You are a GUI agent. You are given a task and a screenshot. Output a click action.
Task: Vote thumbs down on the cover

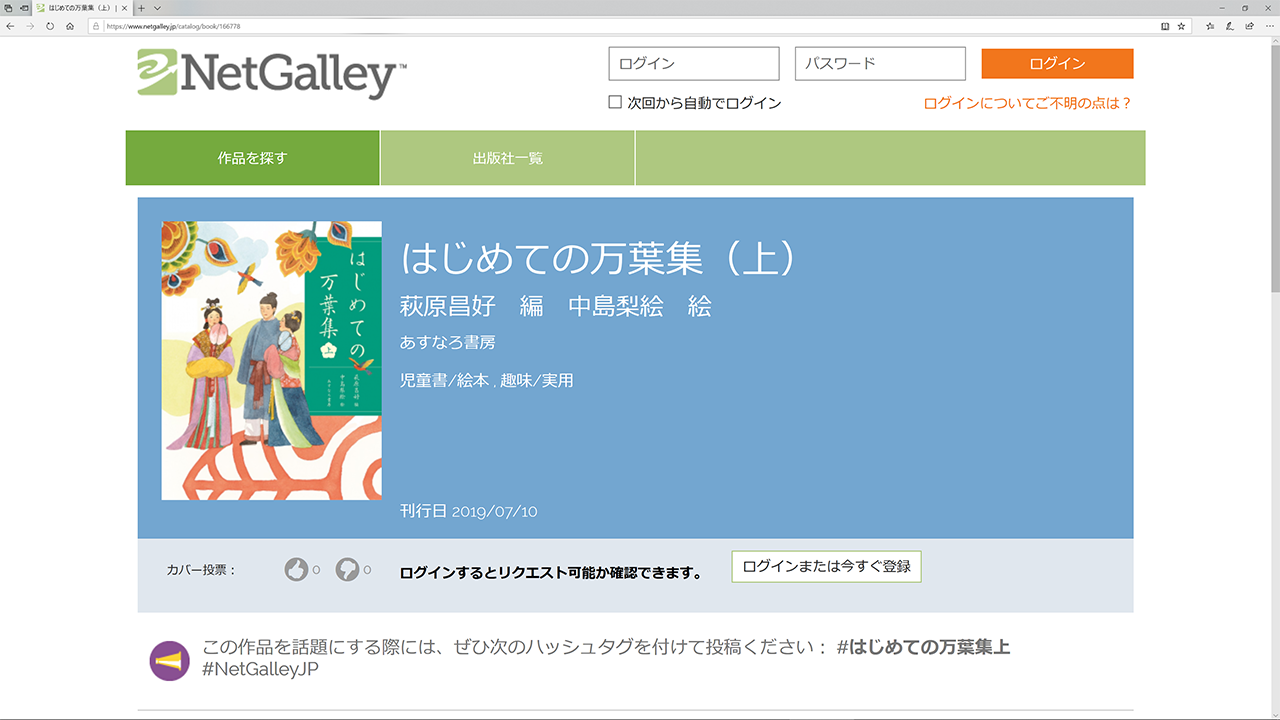tap(347, 570)
